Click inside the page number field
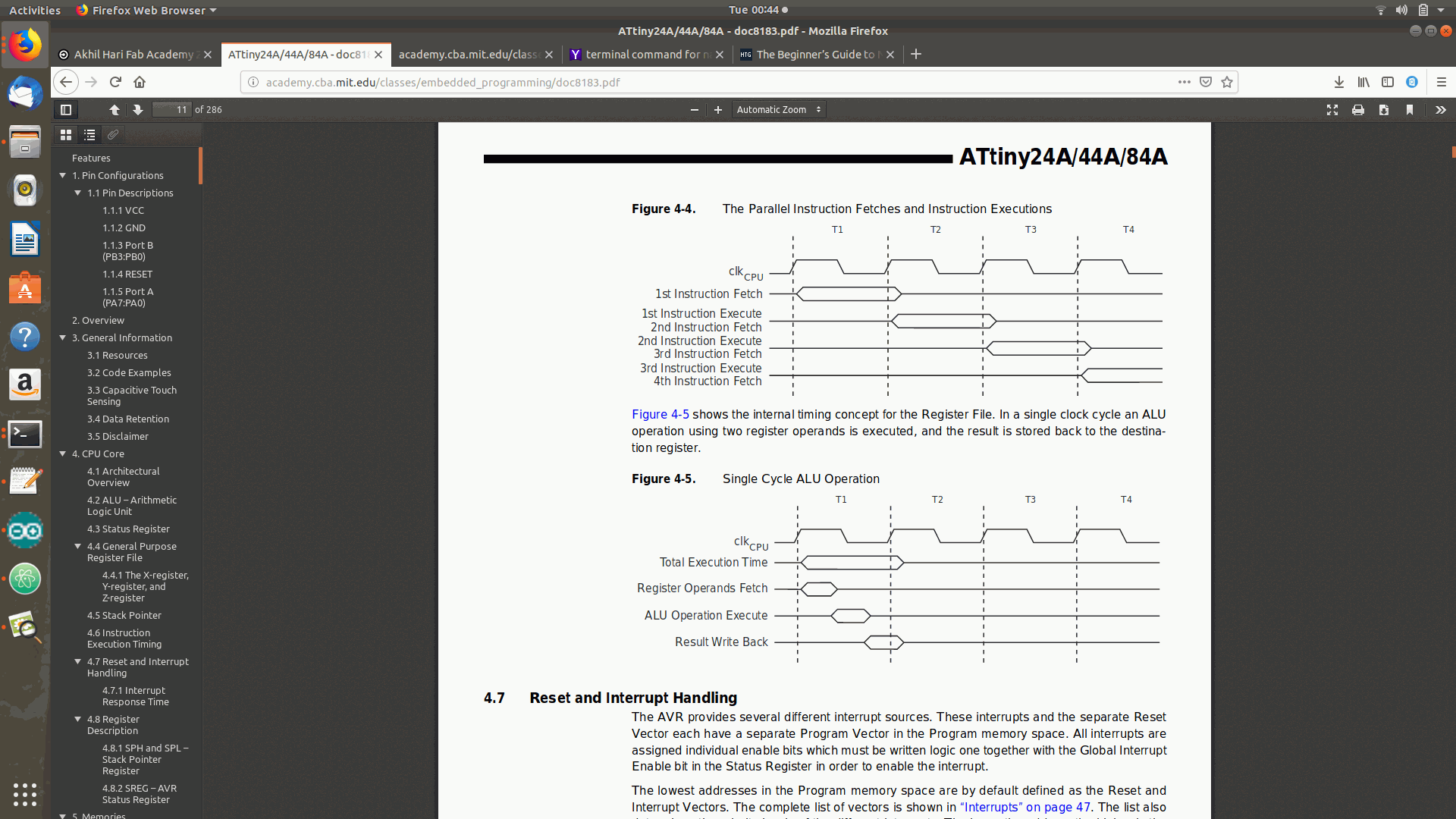 [172, 109]
